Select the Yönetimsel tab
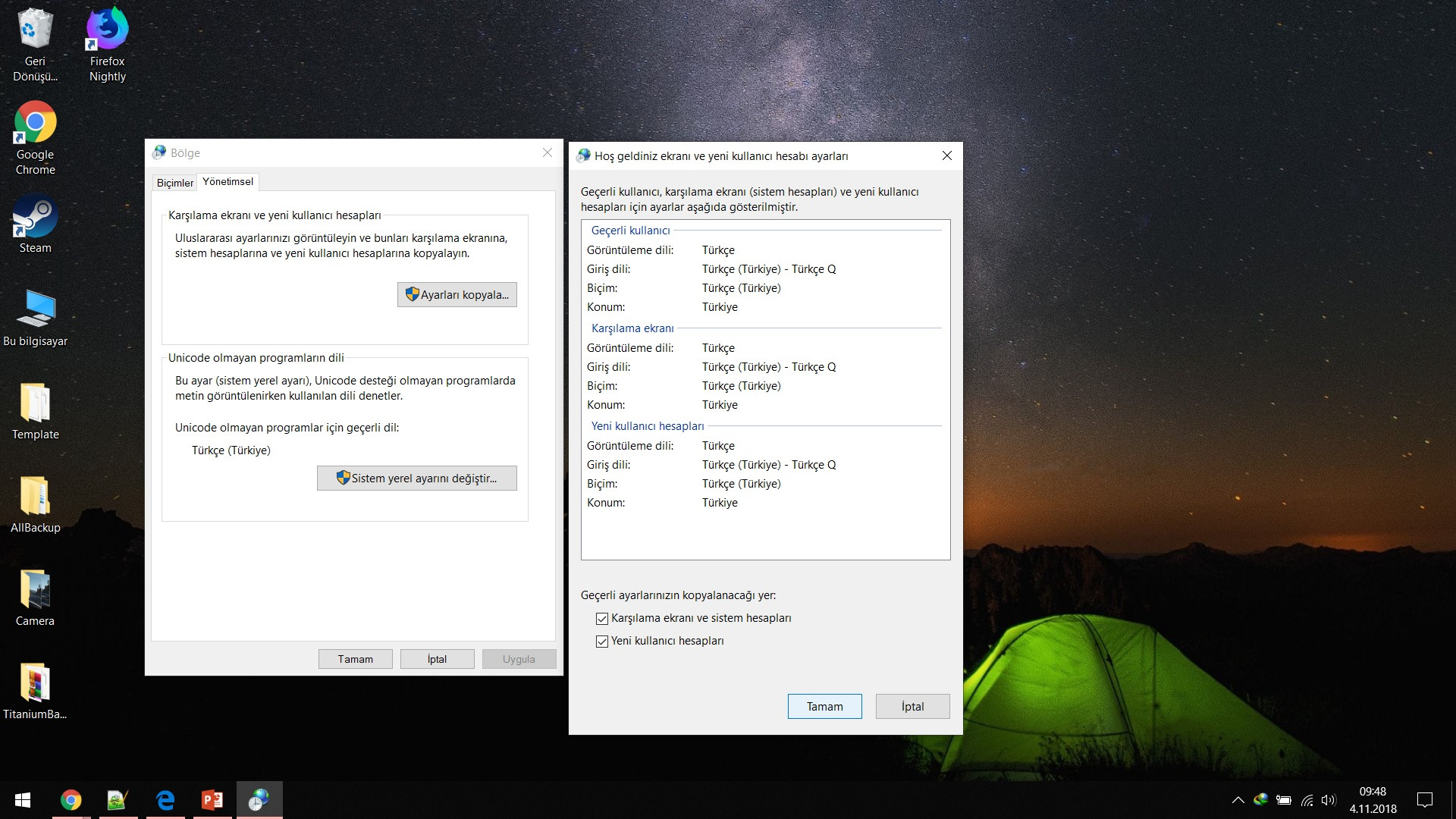Screen dimensions: 1456x819 227,182
